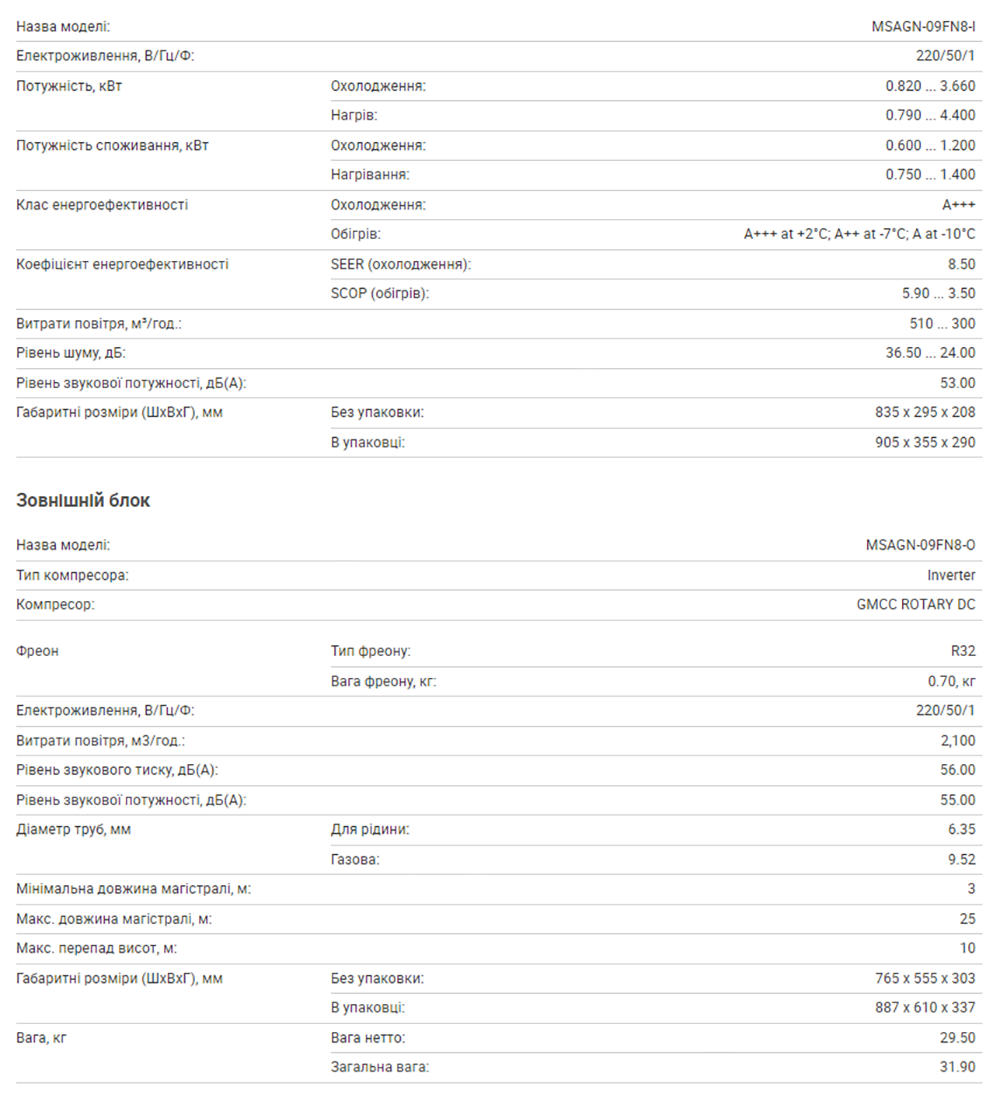
Task: Click the 'Зовнішній блок' section heading
Action: [x=83, y=500]
